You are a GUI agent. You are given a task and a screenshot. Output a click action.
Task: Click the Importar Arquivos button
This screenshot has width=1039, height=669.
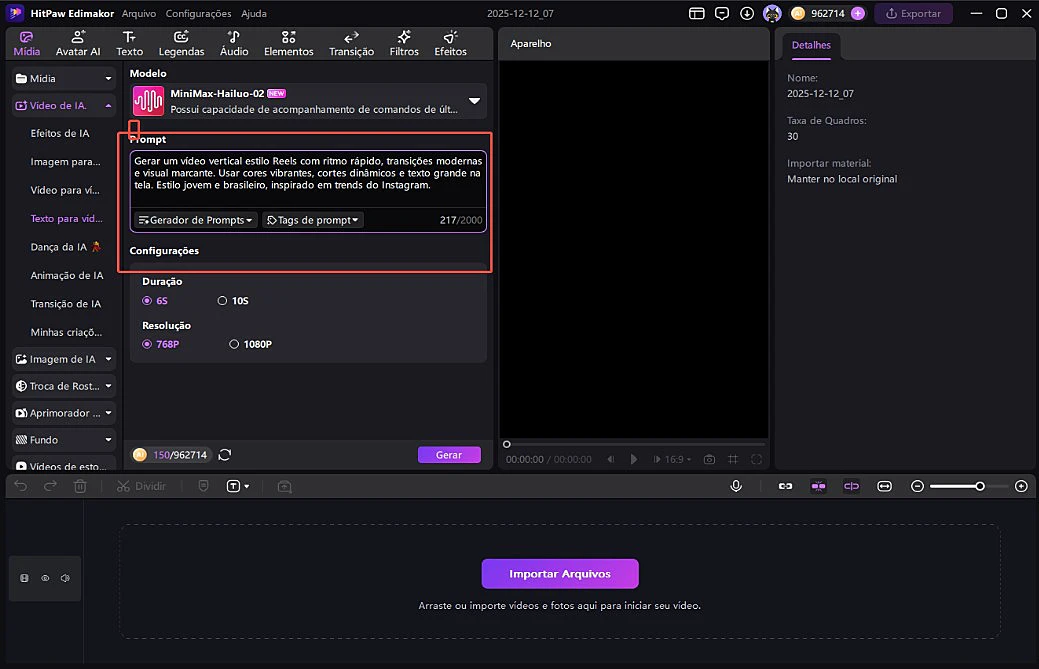pyautogui.click(x=559, y=574)
